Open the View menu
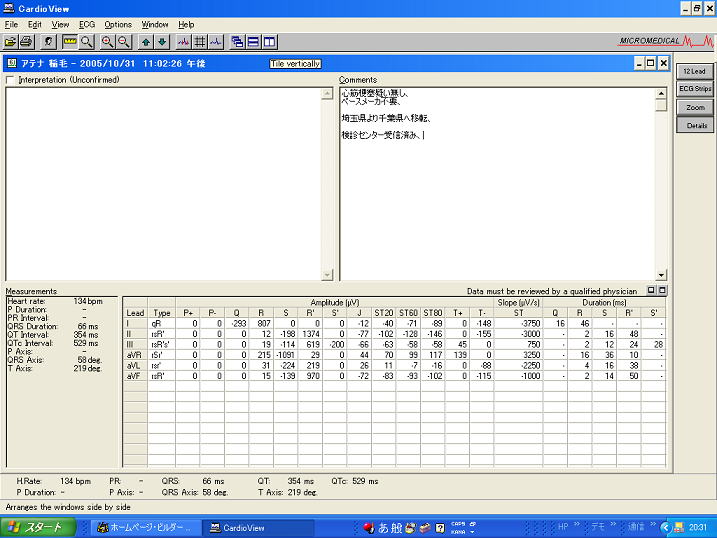 (60, 25)
